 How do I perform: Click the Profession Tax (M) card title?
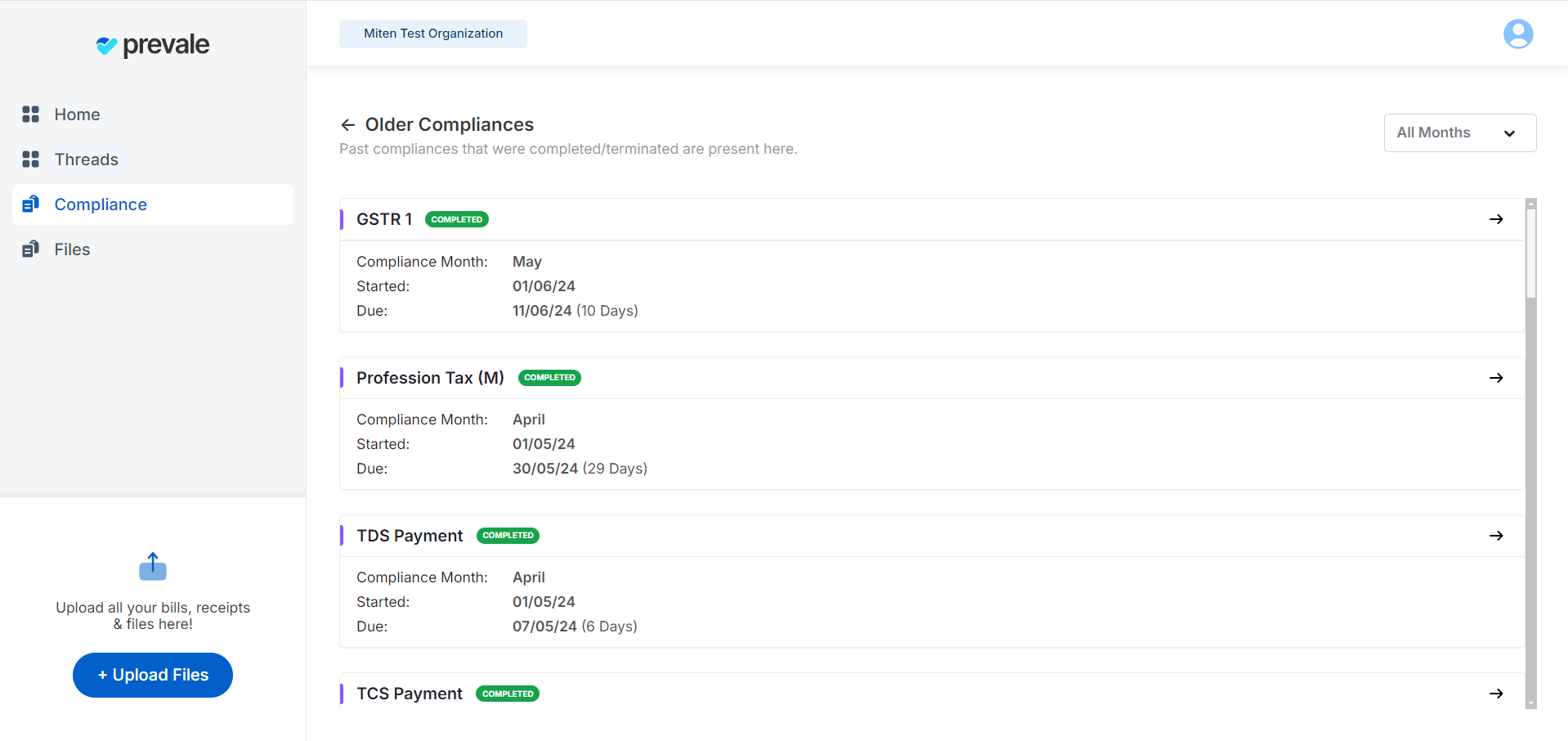point(430,378)
